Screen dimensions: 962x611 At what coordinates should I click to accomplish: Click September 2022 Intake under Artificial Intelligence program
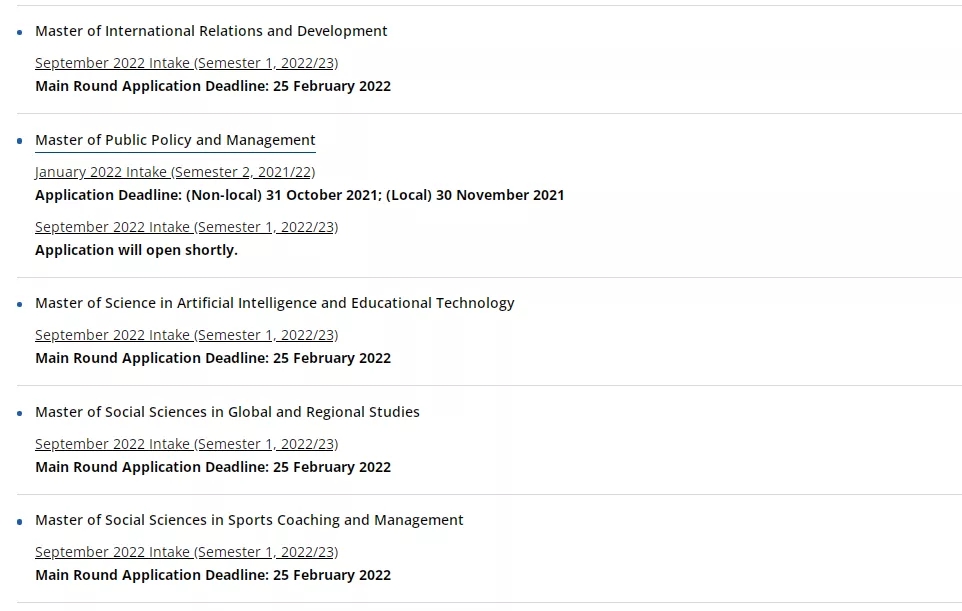(186, 335)
